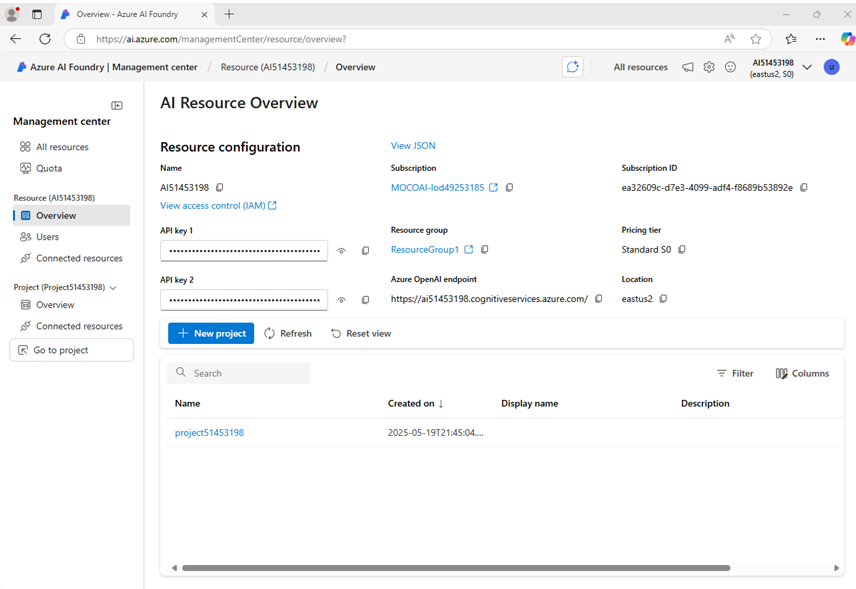
Task: Click the horizontal scrollbar of the table
Action: (x=456, y=568)
